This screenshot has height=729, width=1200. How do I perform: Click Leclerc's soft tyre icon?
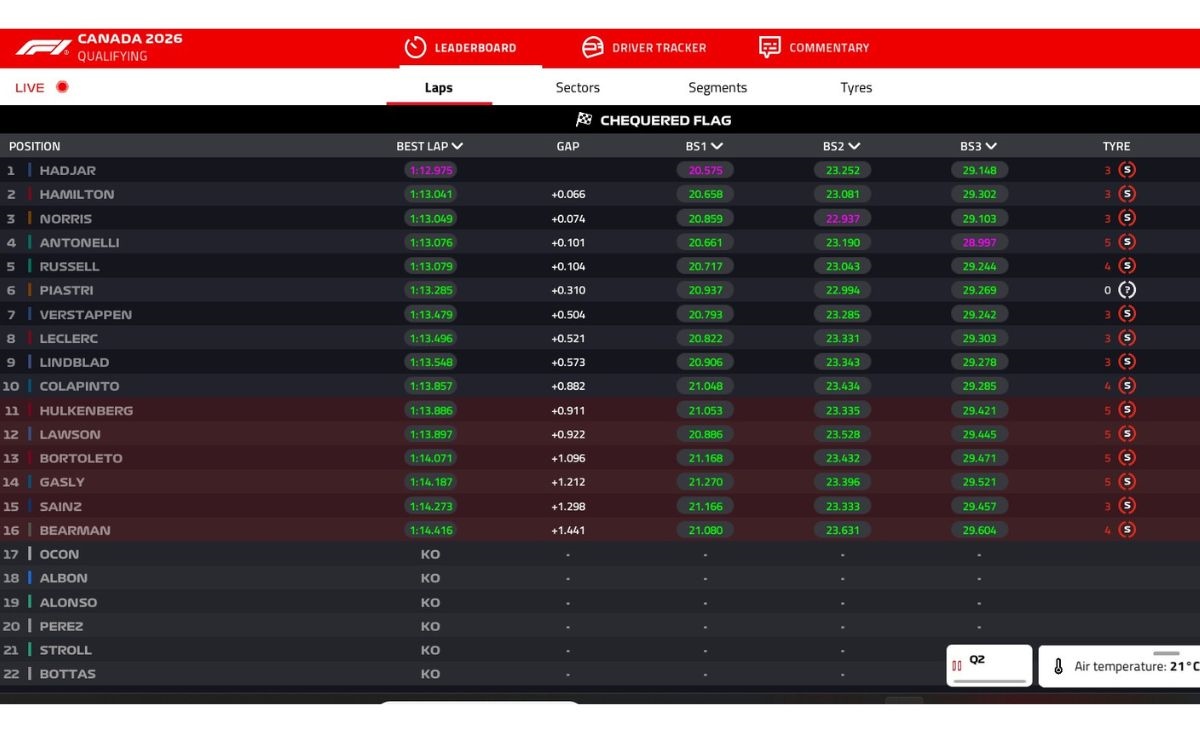1127,338
